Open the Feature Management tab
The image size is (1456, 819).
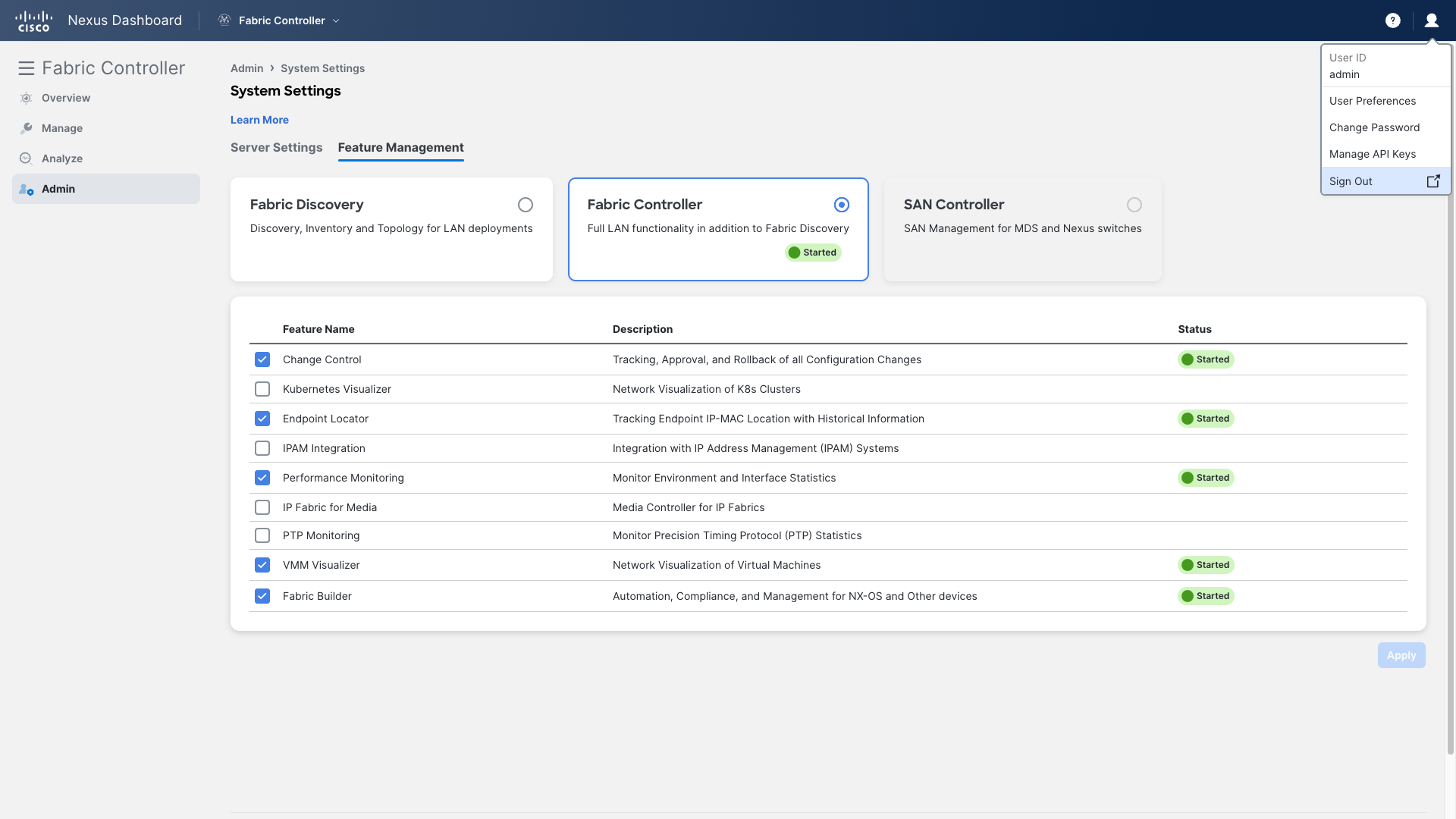pyautogui.click(x=401, y=148)
